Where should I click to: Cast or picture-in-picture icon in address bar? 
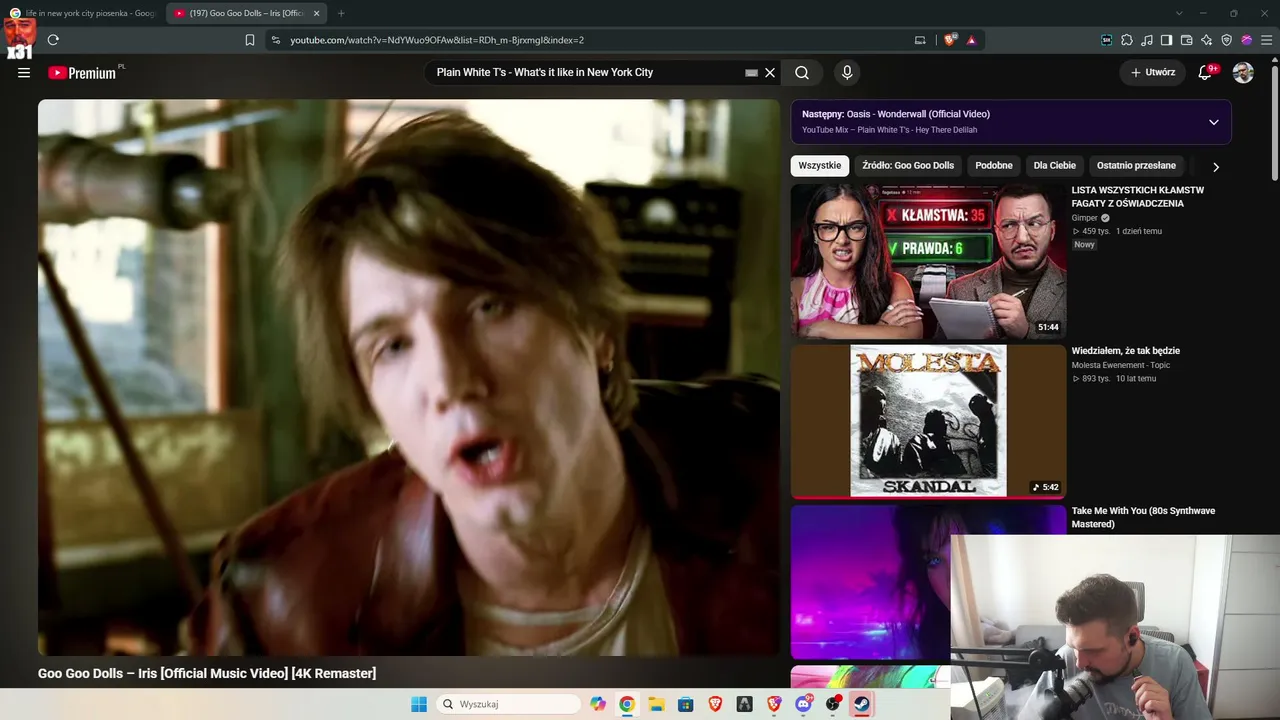[920, 40]
